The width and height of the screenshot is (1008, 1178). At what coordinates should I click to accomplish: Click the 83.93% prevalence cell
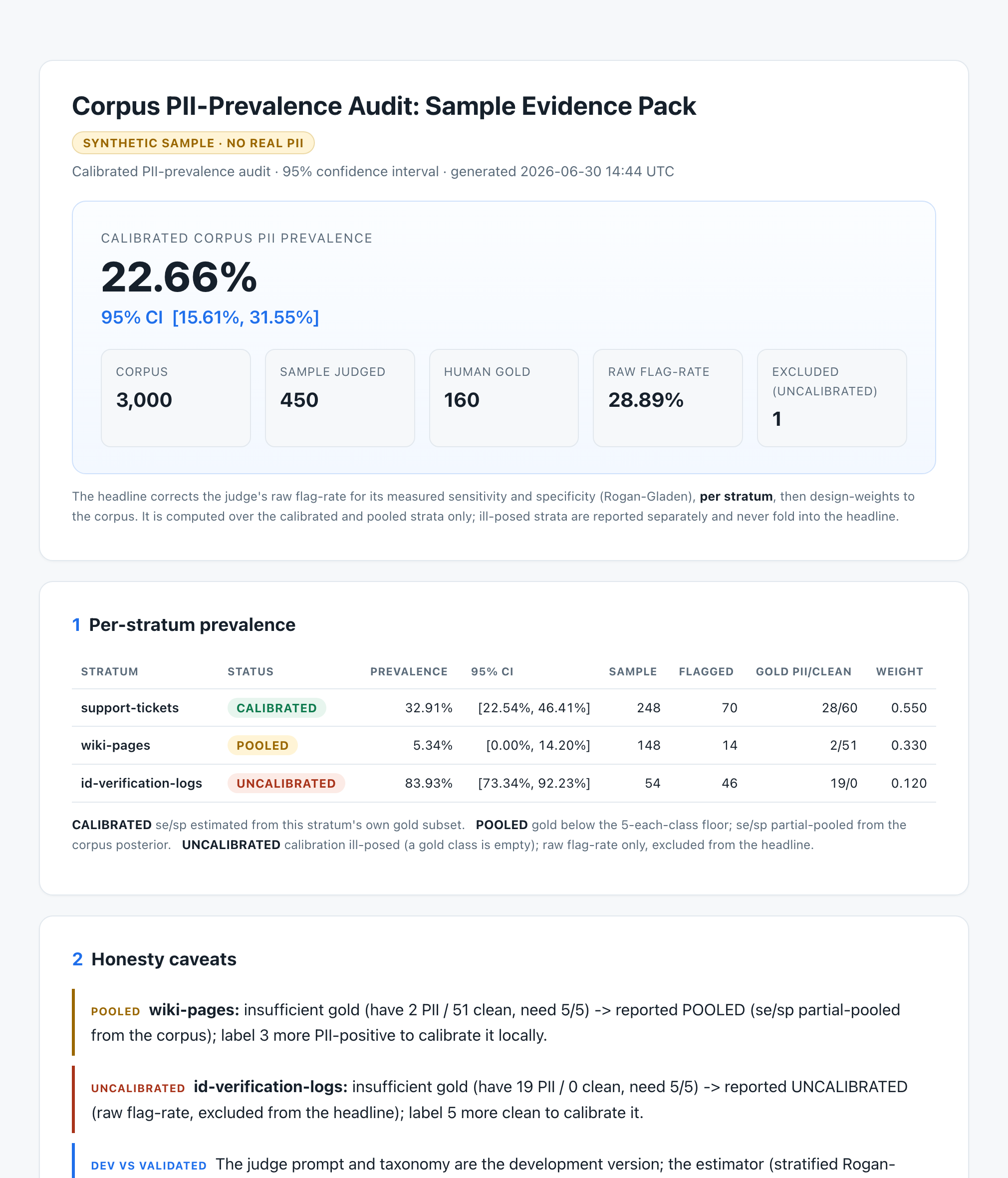[429, 784]
